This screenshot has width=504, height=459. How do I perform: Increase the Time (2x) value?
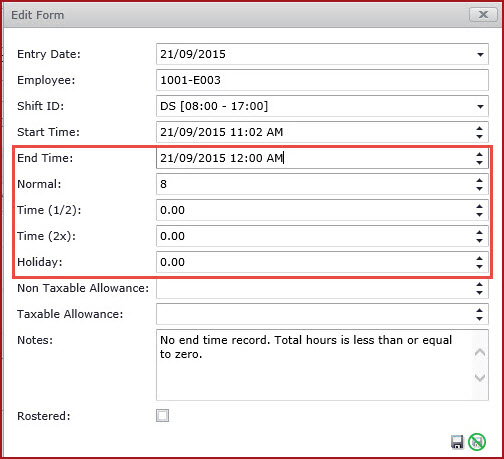479,232
